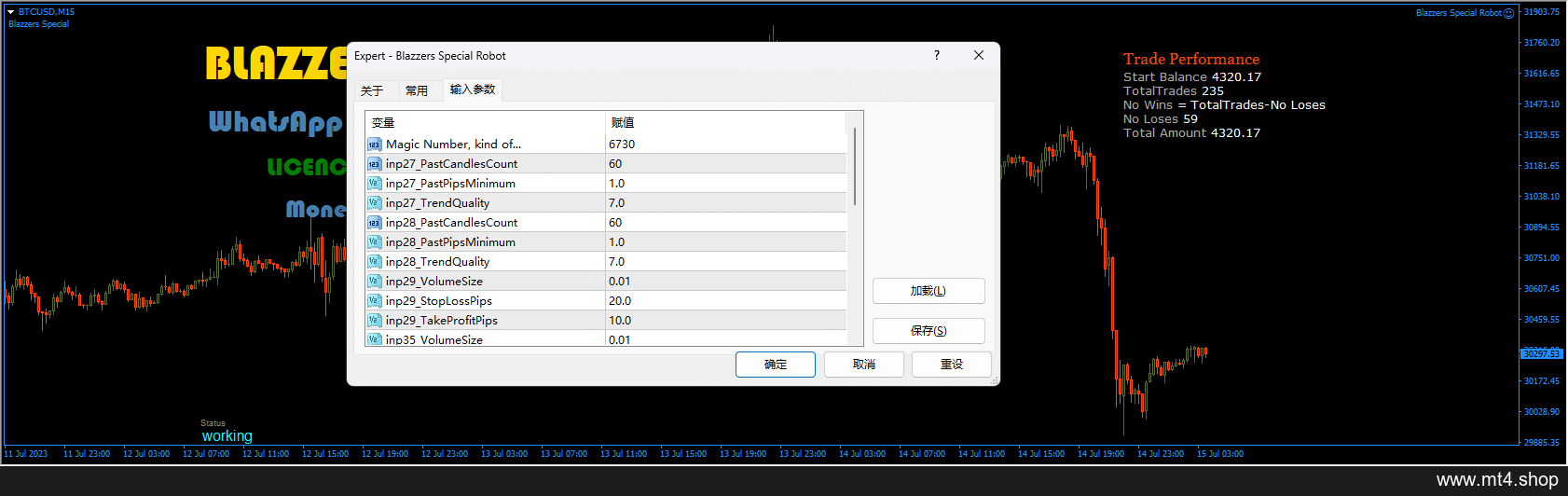The width and height of the screenshot is (1568, 496).
Task: Select the inp29_TakeProfitPips variable name
Action: click(x=442, y=321)
